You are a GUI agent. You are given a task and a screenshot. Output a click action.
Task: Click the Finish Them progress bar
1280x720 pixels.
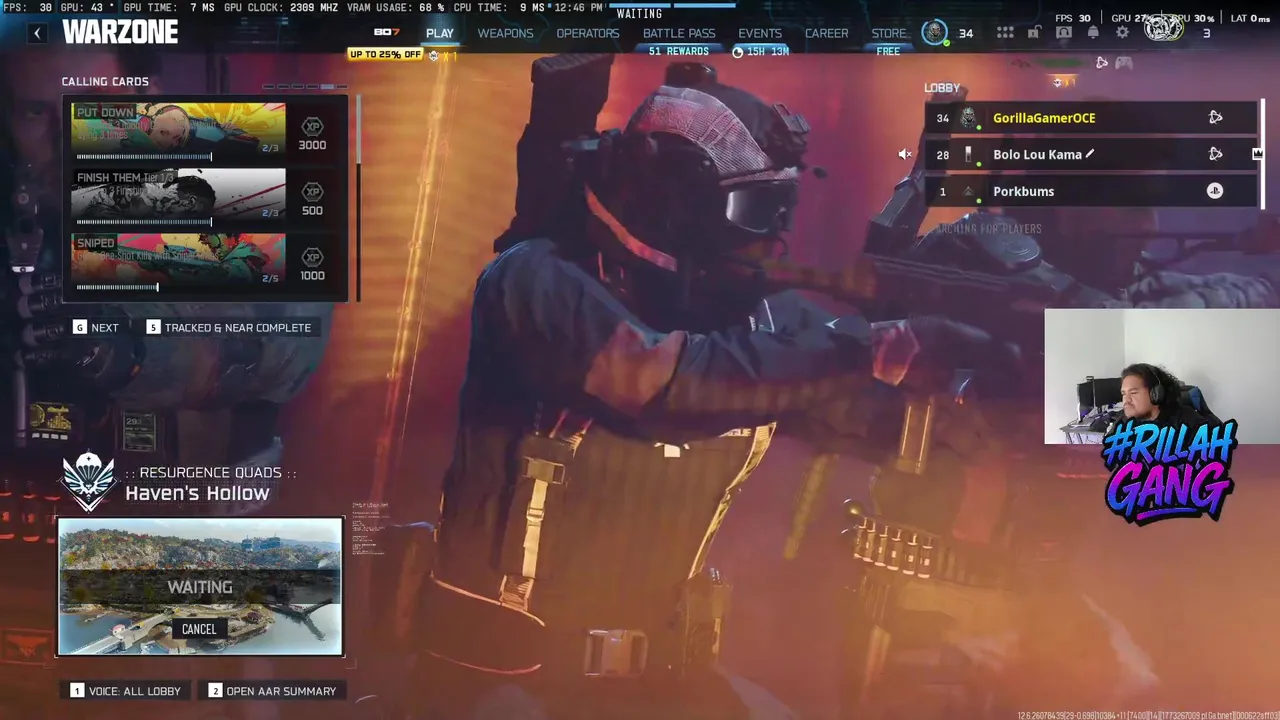coord(144,222)
